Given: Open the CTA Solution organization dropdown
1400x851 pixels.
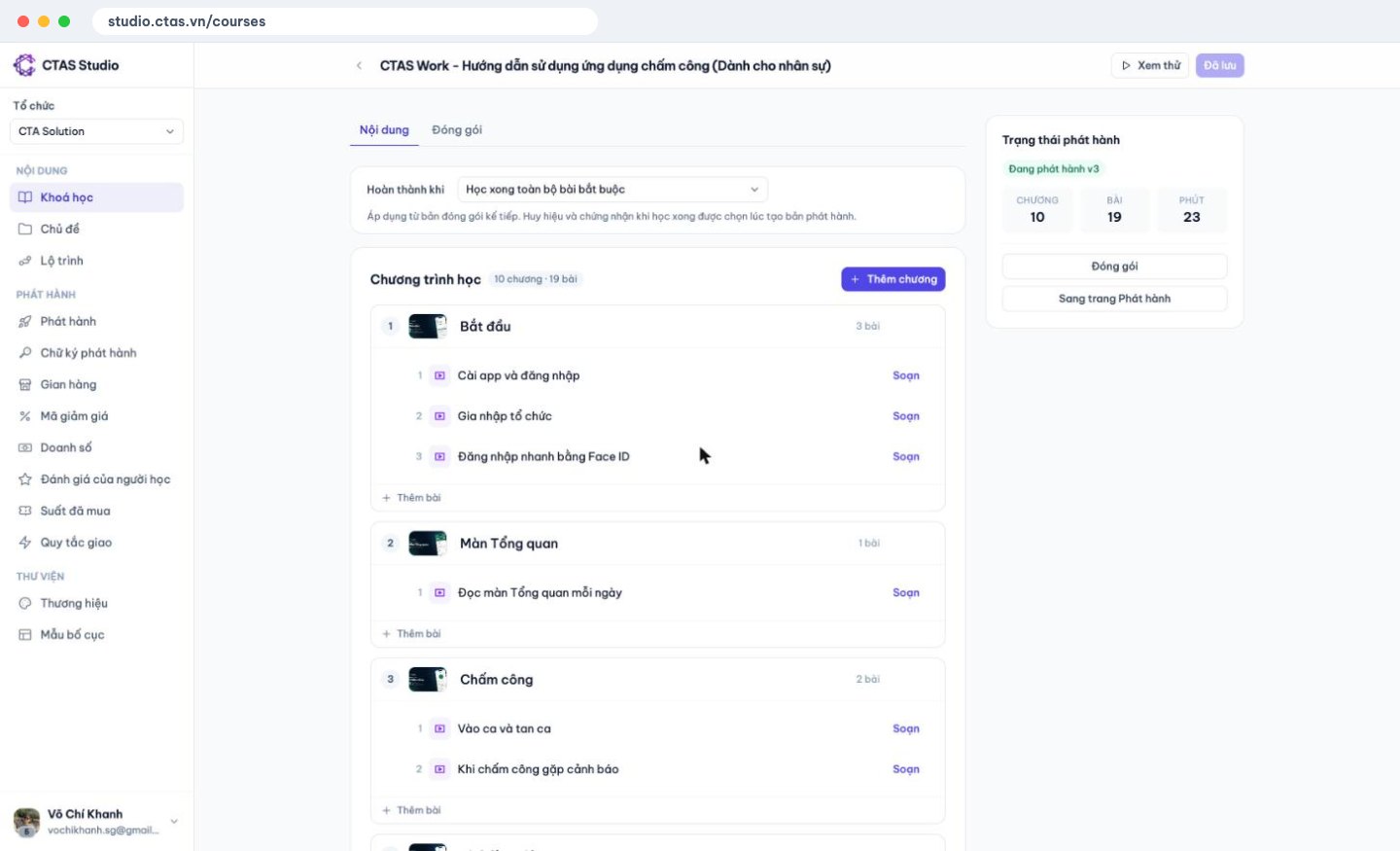Looking at the screenshot, I should click(x=96, y=131).
